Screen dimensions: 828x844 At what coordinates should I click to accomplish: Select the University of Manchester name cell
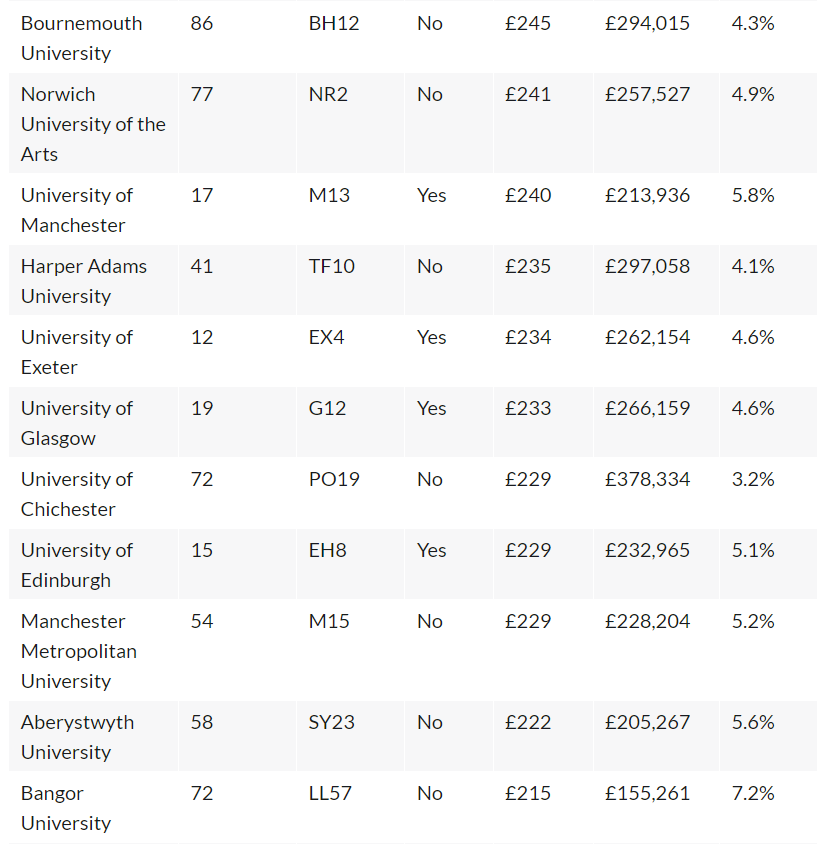93,210
